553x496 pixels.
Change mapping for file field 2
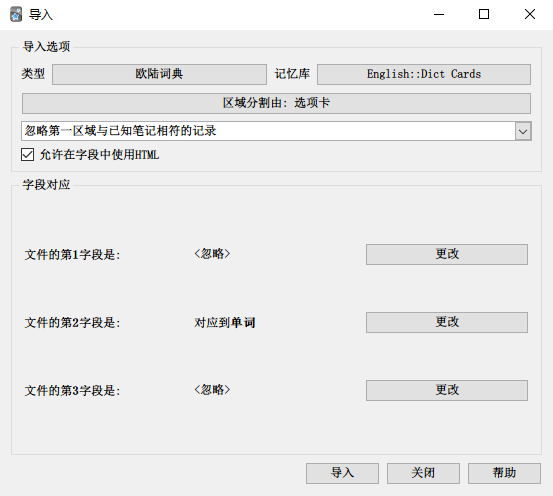(447, 322)
